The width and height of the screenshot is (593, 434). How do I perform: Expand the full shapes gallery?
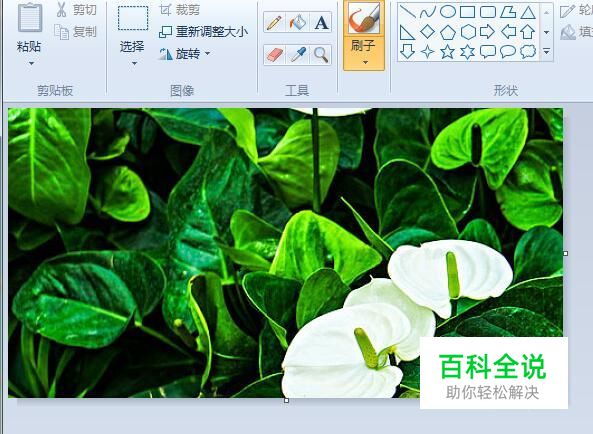click(546, 51)
